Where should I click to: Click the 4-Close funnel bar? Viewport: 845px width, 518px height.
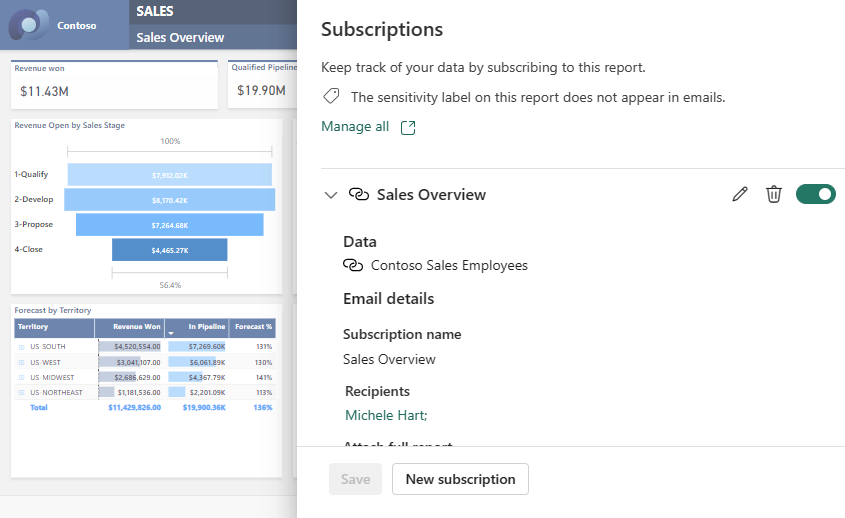coord(170,250)
